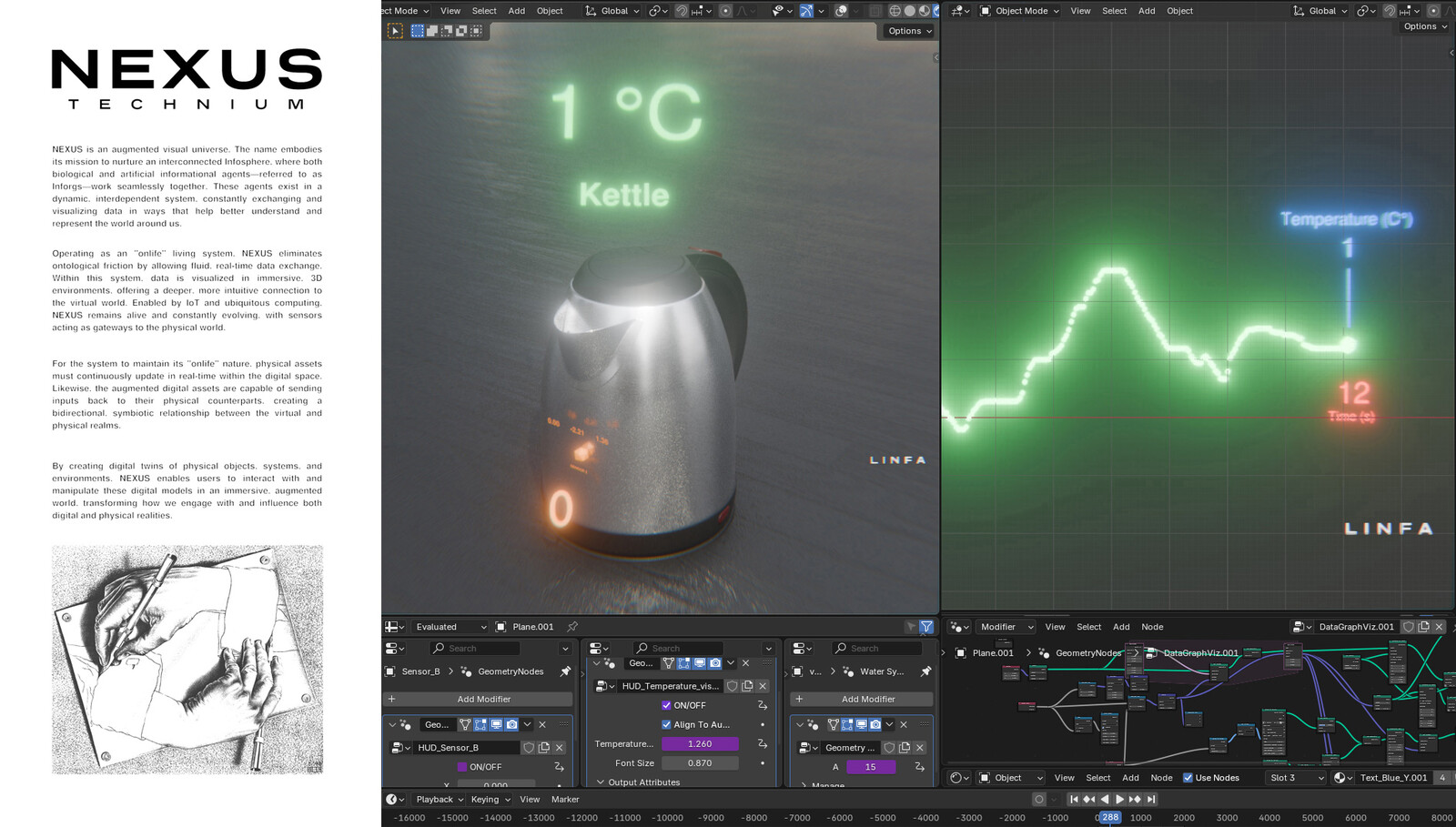Open pivot point selector in left viewport
1456x827 pixels.
pyautogui.click(x=657, y=11)
